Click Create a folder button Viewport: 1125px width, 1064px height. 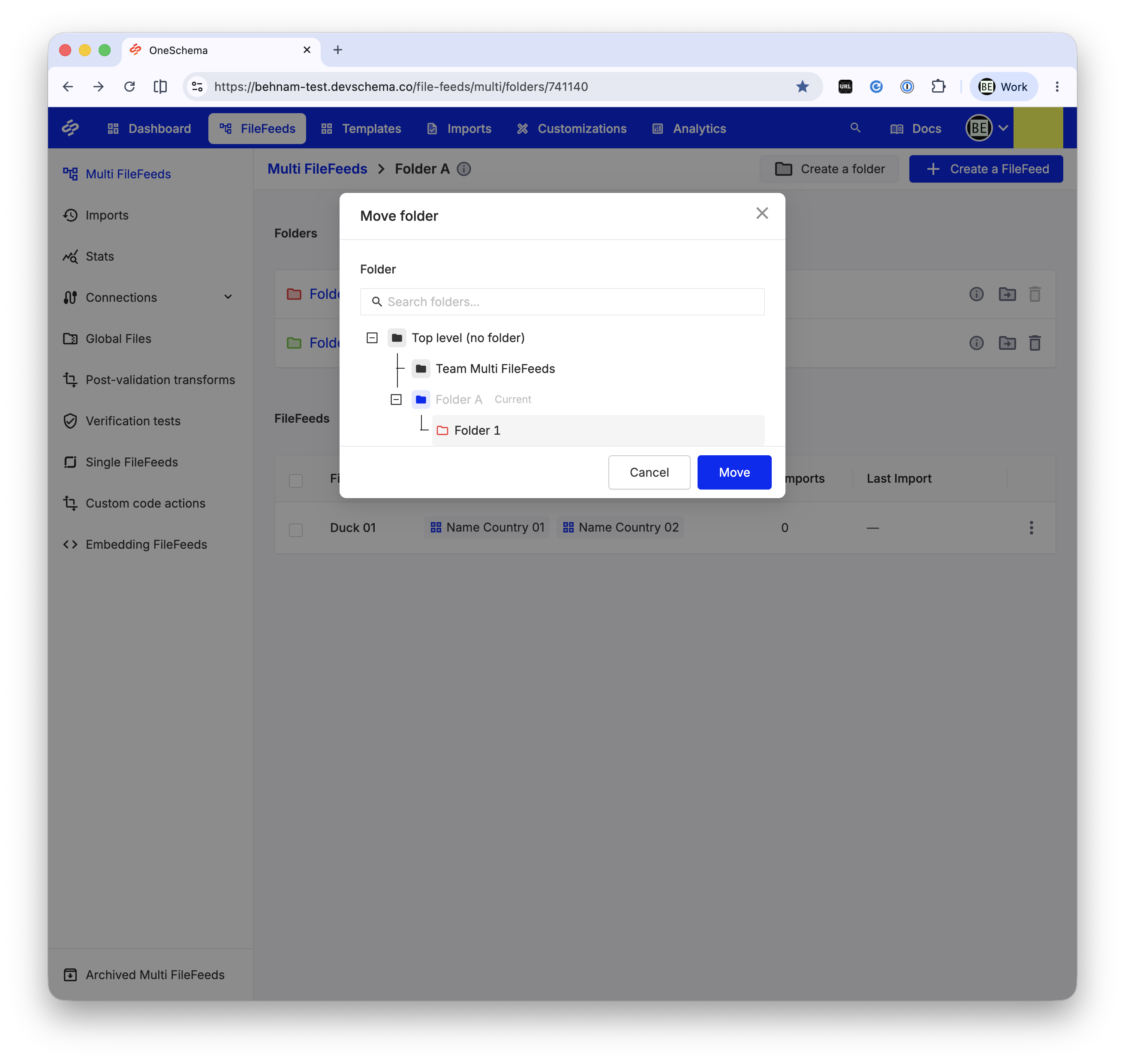coord(829,169)
